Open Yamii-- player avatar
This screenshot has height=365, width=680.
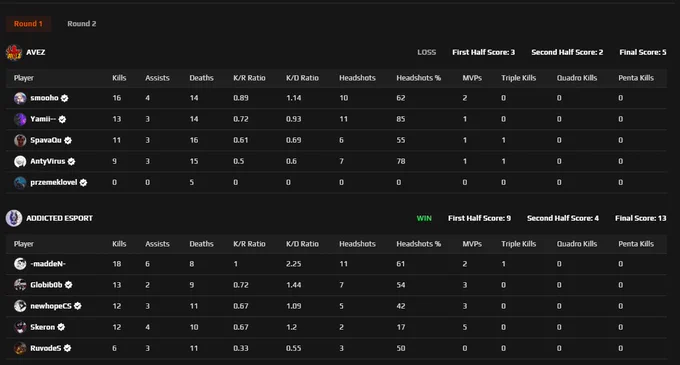point(20,119)
